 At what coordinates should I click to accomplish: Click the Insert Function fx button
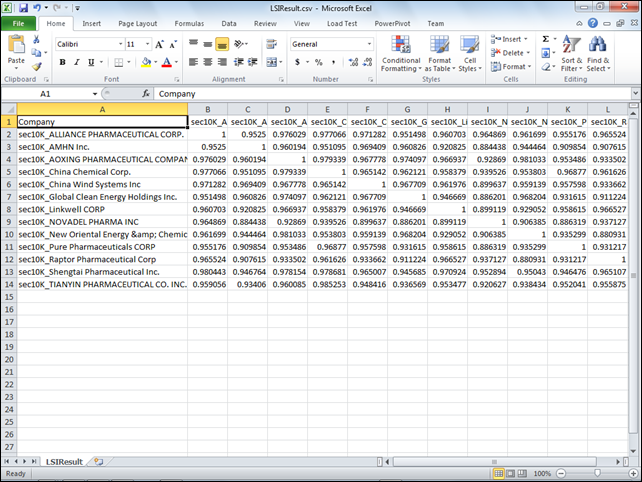(146, 94)
